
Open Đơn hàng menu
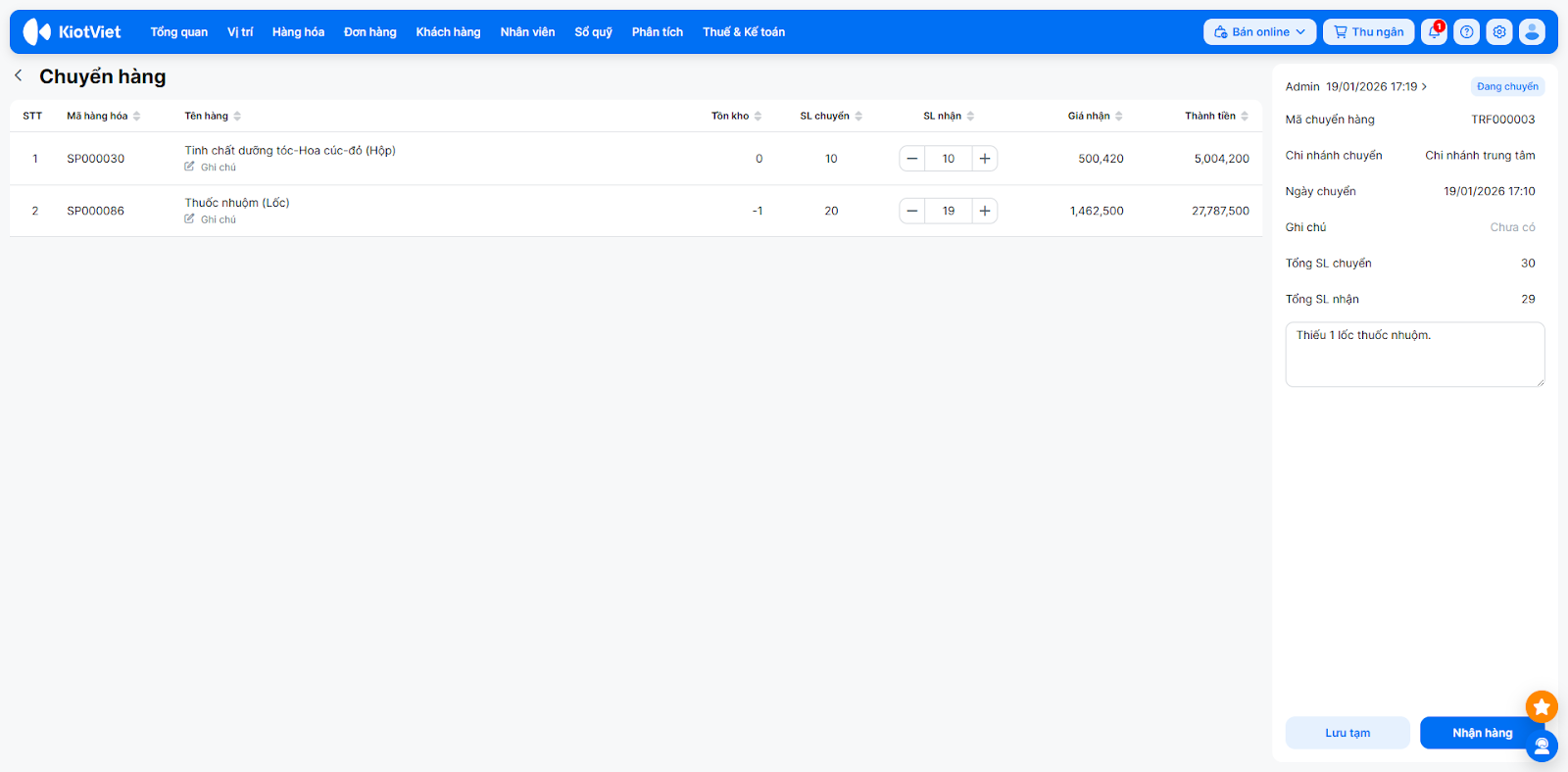(370, 31)
